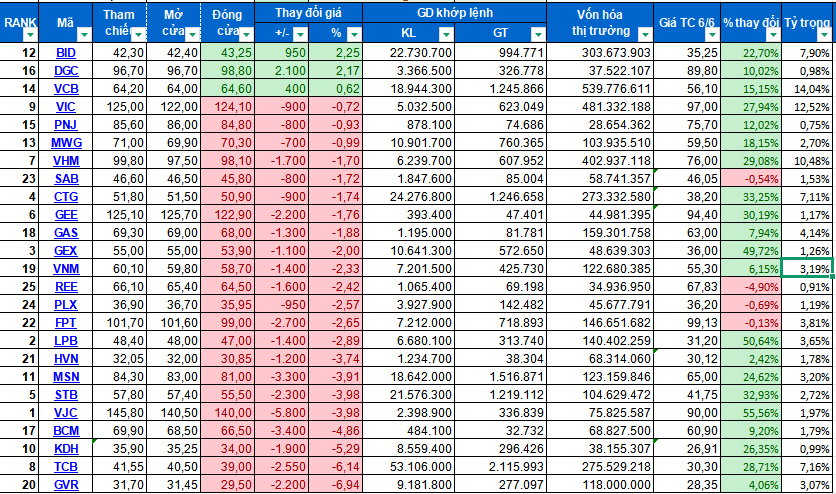
Task: Open the TCB stock link
Action: click(x=66, y=467)
